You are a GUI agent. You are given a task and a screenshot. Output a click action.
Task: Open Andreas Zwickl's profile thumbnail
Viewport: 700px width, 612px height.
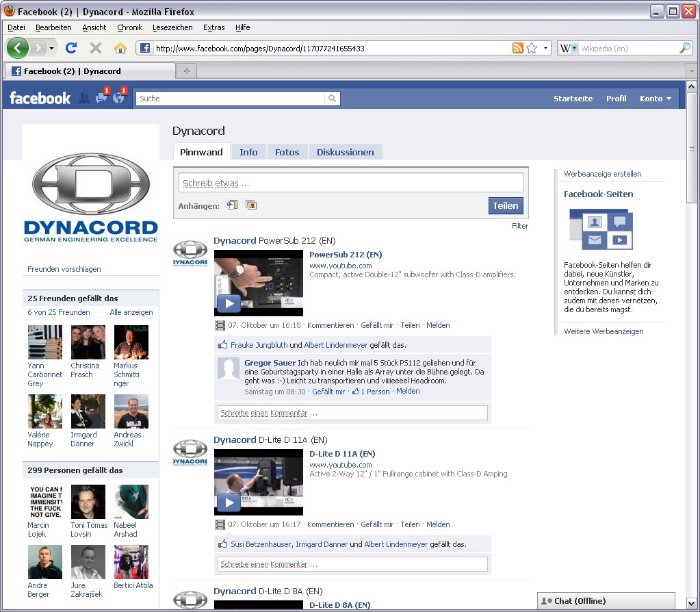[131, 411]
